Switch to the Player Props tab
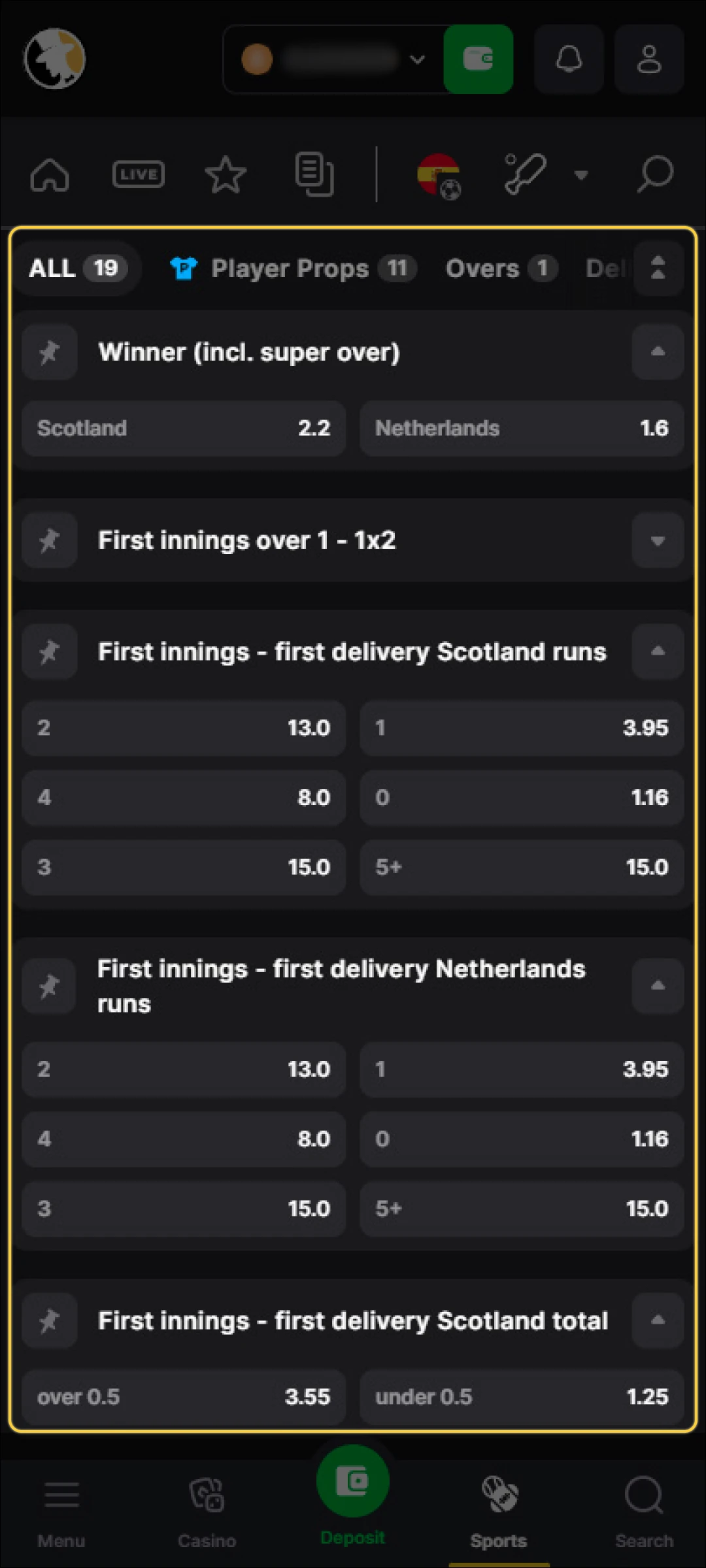The image size is (706, 1568). [x=292, y=268]
